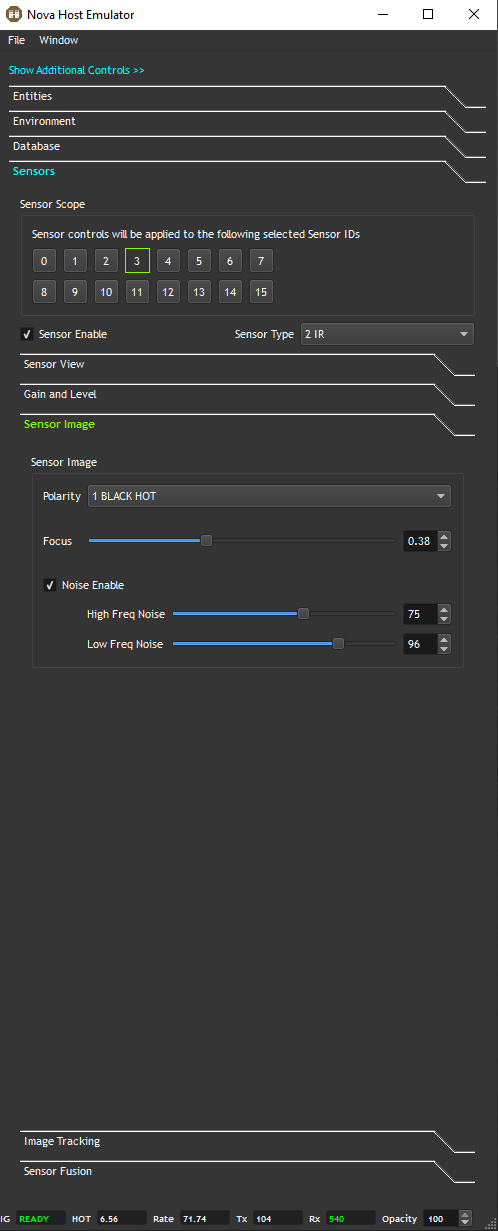Open the Window menu

pos(58,40)
